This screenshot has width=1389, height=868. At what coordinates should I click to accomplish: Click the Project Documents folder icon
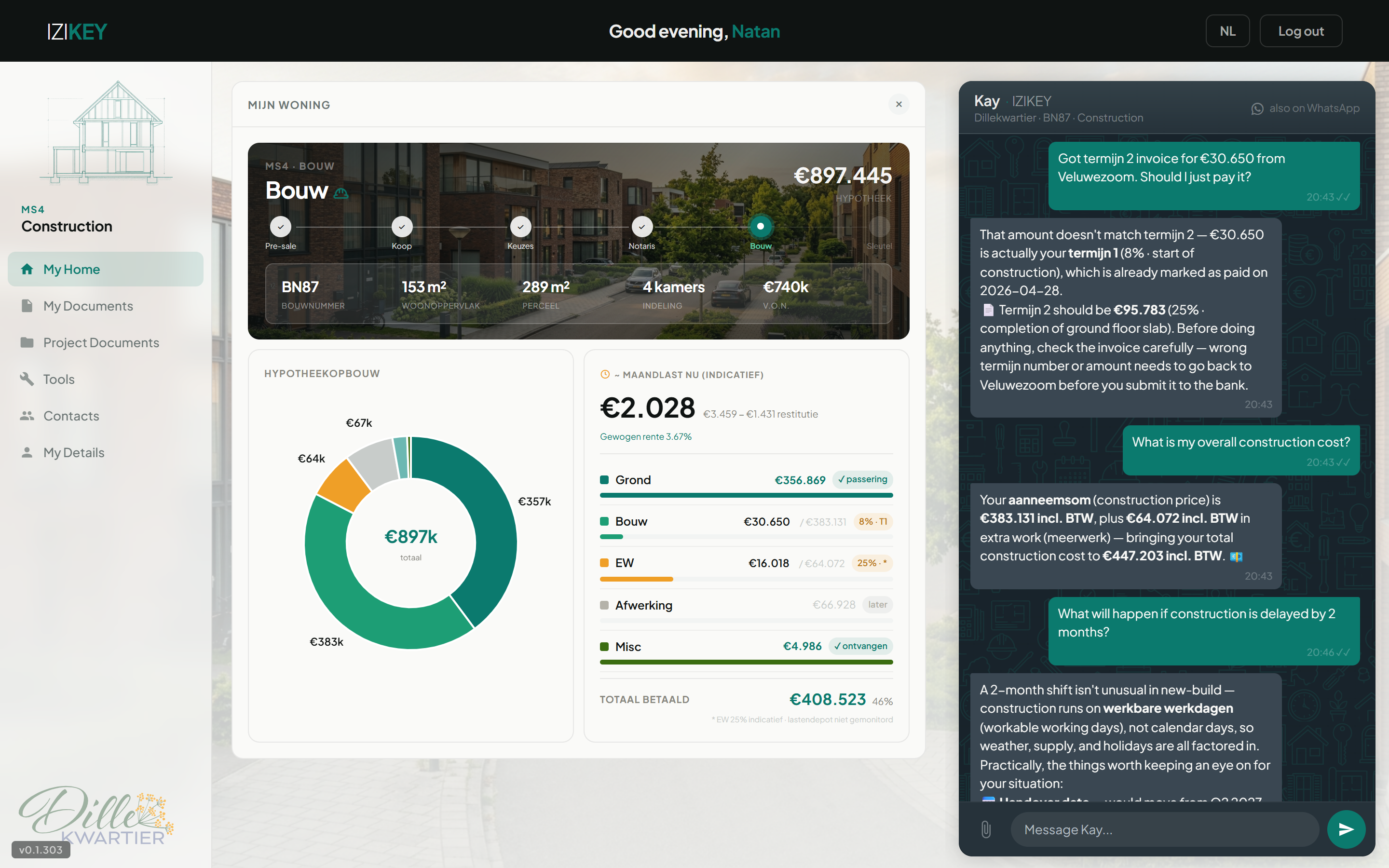[27, 342]
